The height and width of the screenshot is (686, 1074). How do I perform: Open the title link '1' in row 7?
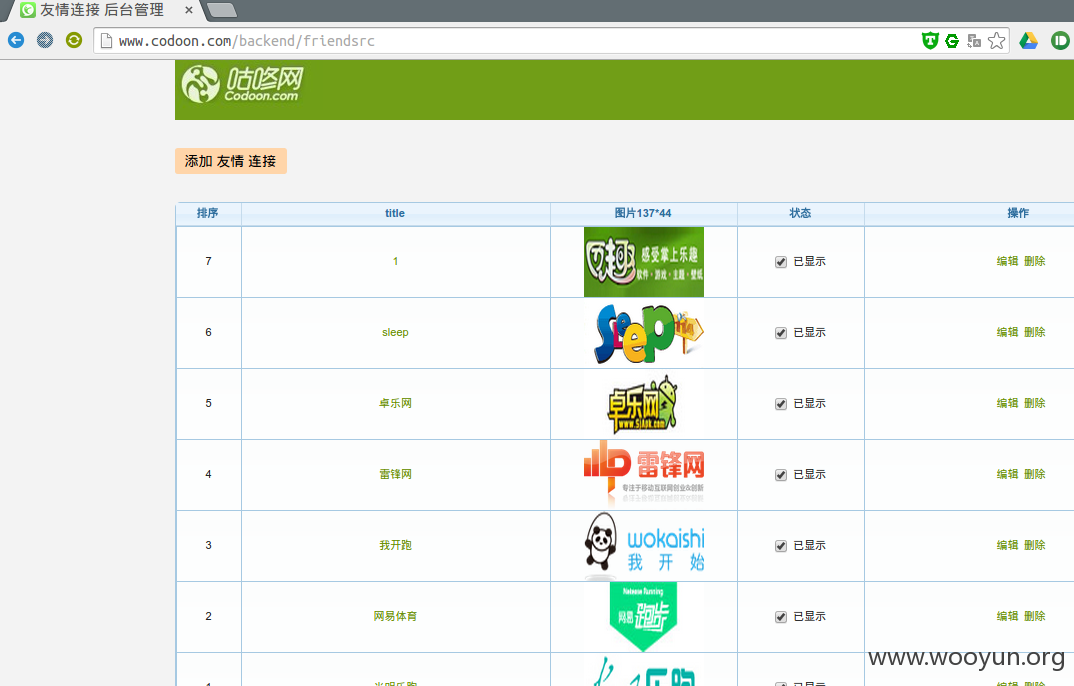[x=395, y=261]
